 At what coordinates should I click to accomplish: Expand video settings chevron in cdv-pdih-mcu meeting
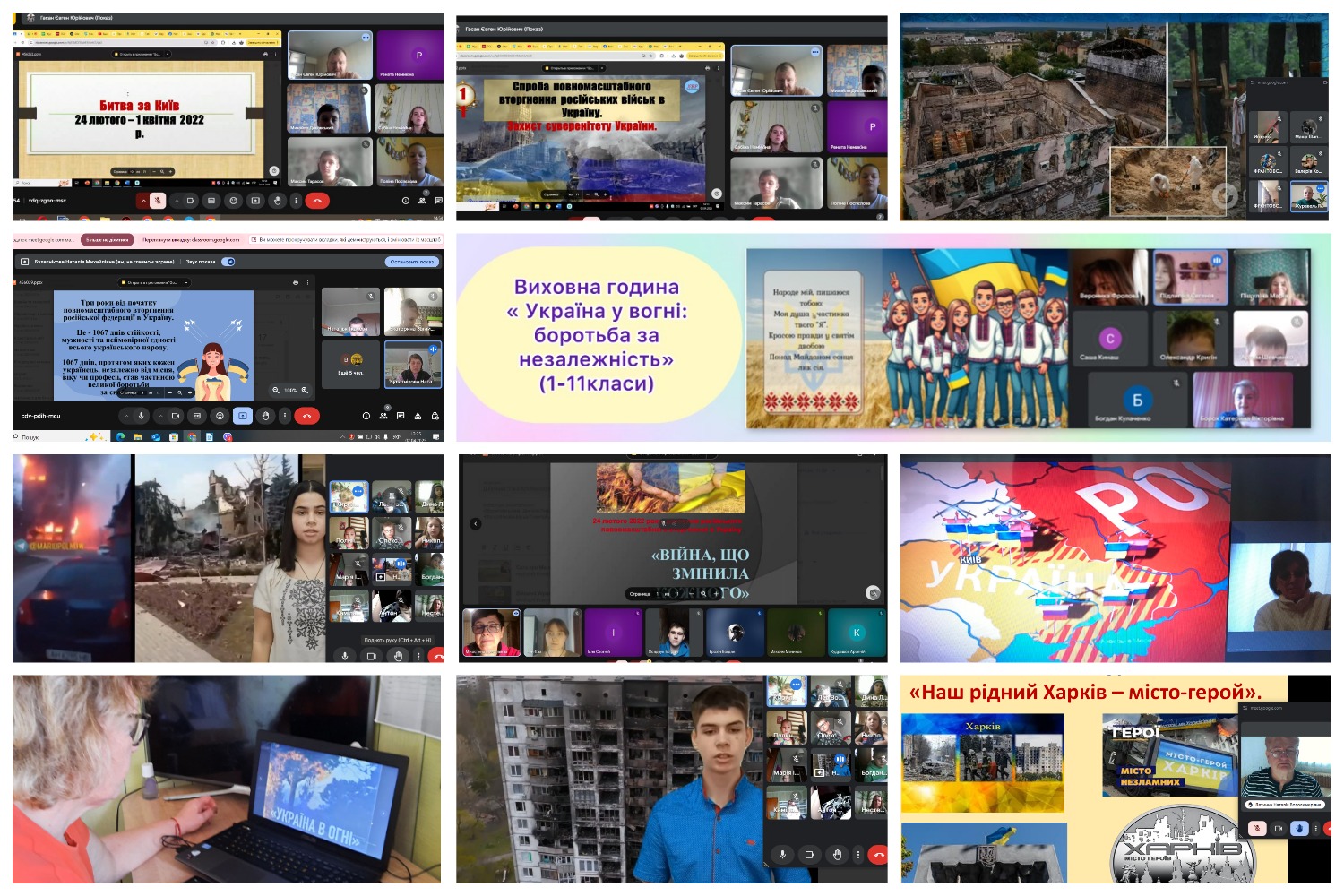[160, 416]
